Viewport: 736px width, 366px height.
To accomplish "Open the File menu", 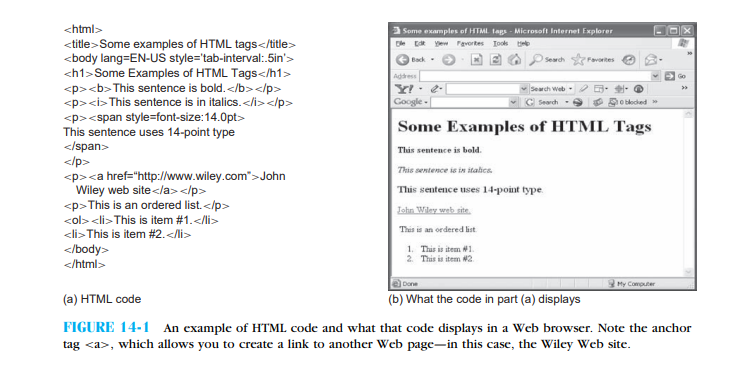I will pyautogui.click(x=400, y=43).
